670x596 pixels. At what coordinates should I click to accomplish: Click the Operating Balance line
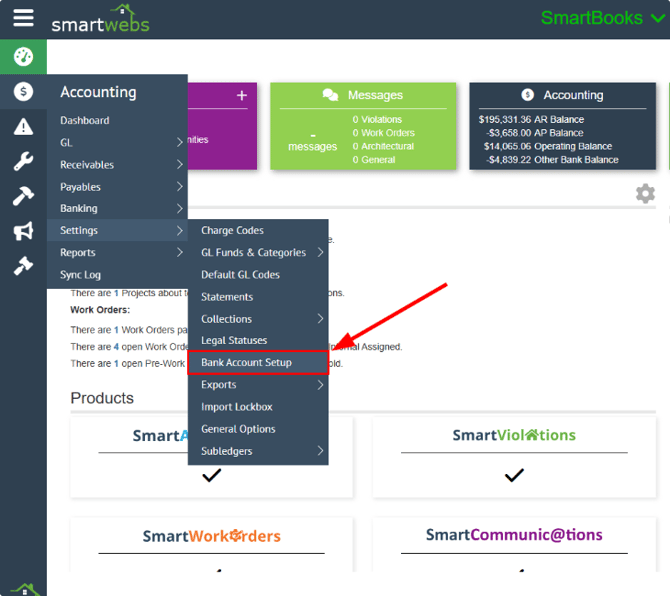(548, 147)
